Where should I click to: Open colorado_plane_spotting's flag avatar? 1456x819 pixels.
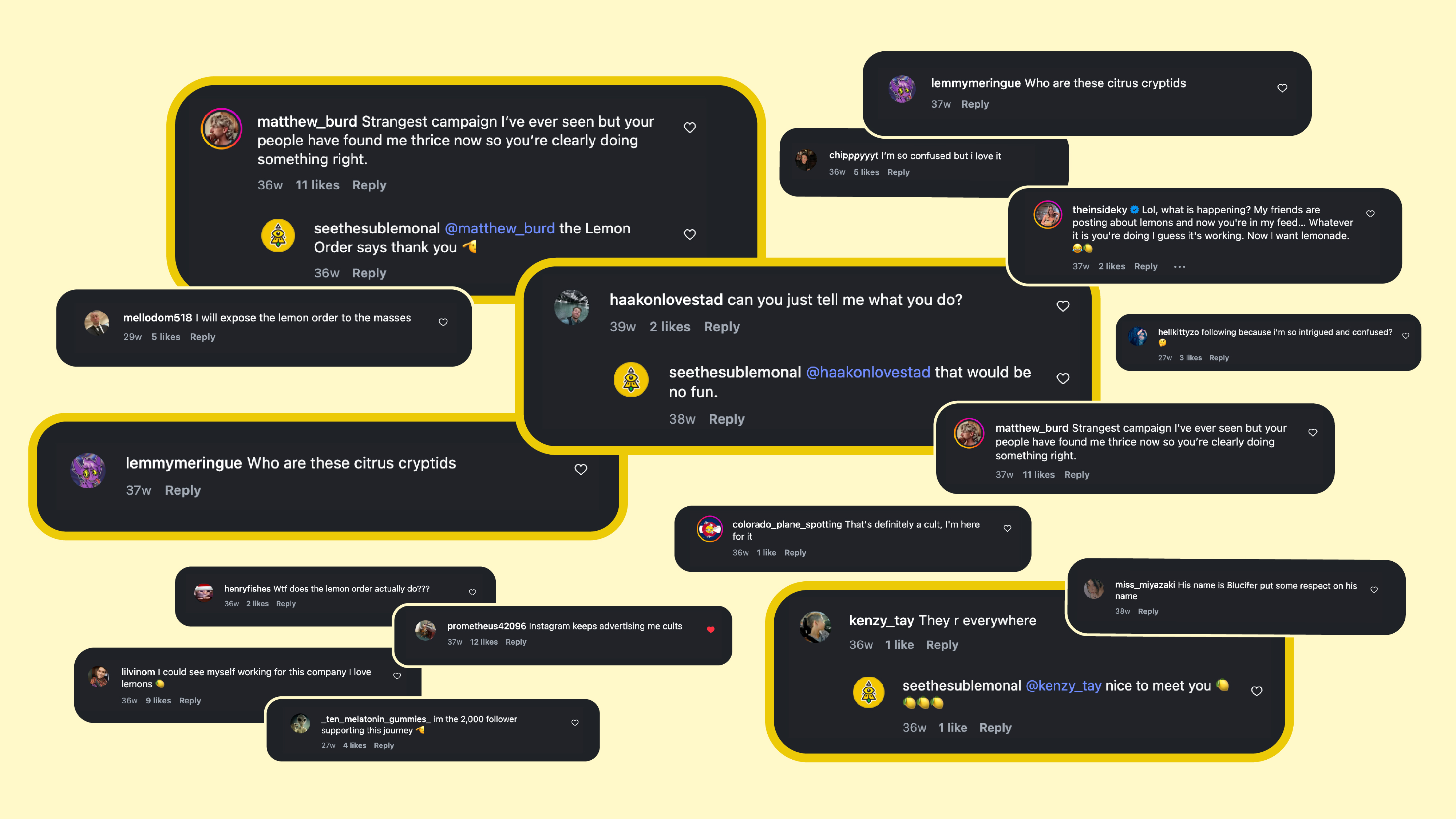[x=709, y=530]
